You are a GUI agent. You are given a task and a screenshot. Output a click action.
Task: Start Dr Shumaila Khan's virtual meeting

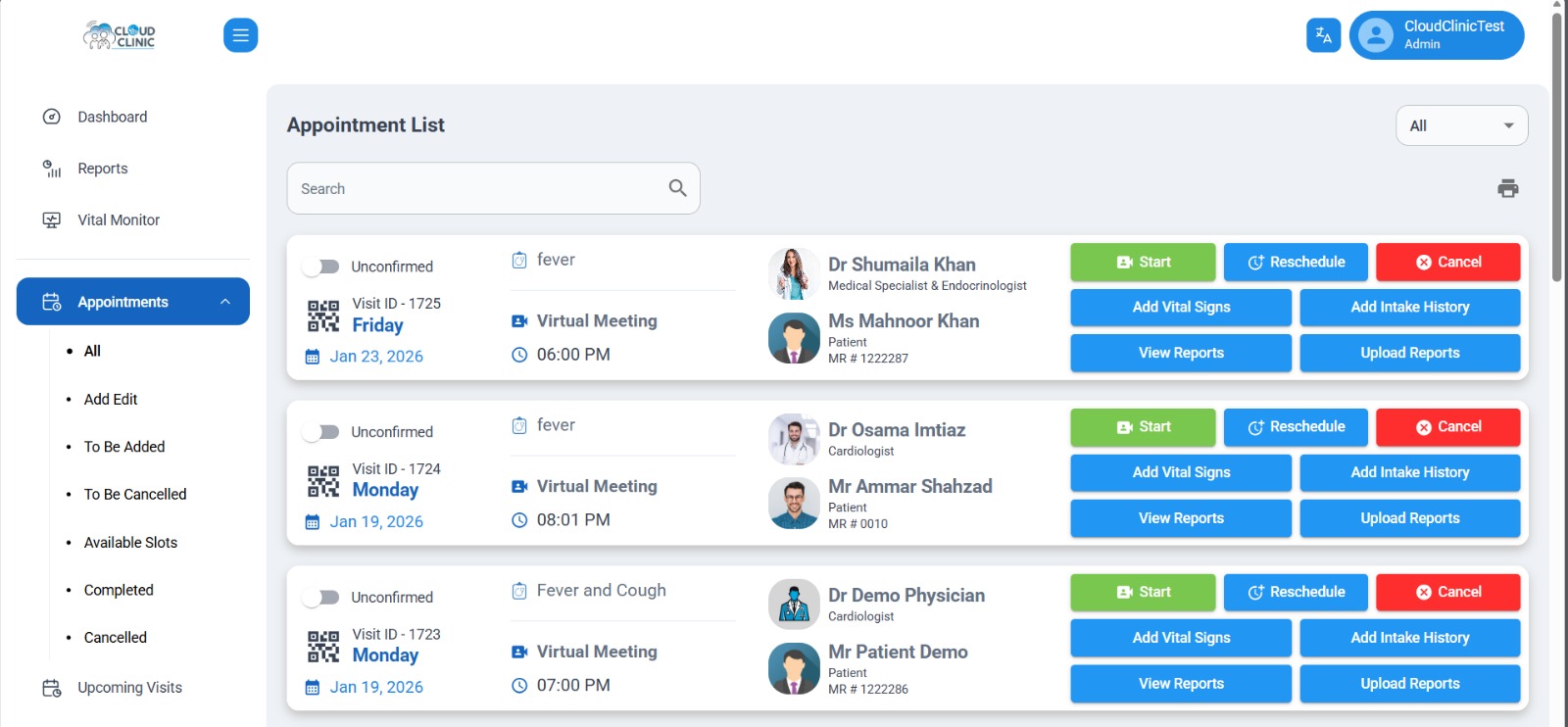coord(1142,263)
